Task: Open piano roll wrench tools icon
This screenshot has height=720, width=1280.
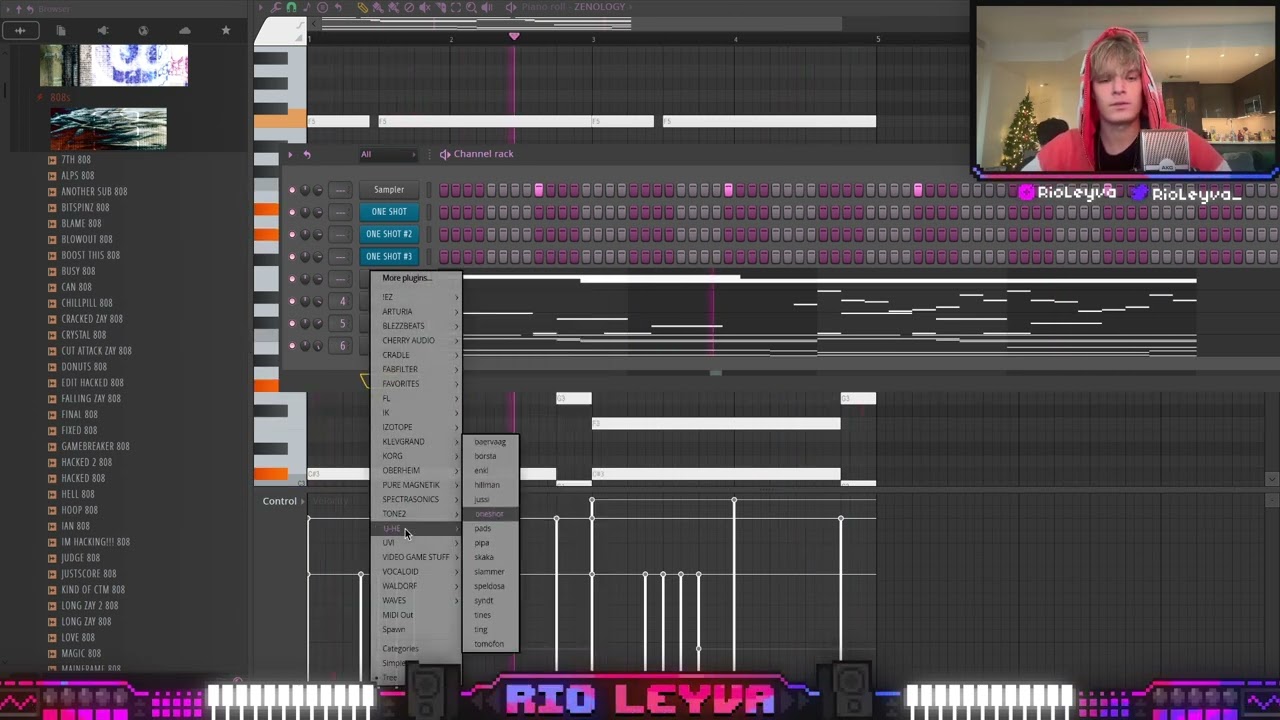Action: 275,7
